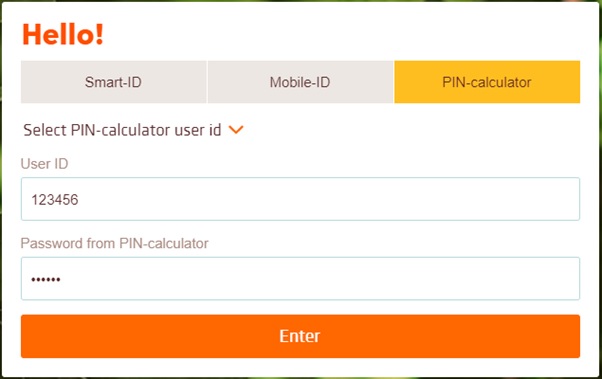Click the 123456 value in User ID
This screenshot has width=602, height=379.
pos(55,200)
